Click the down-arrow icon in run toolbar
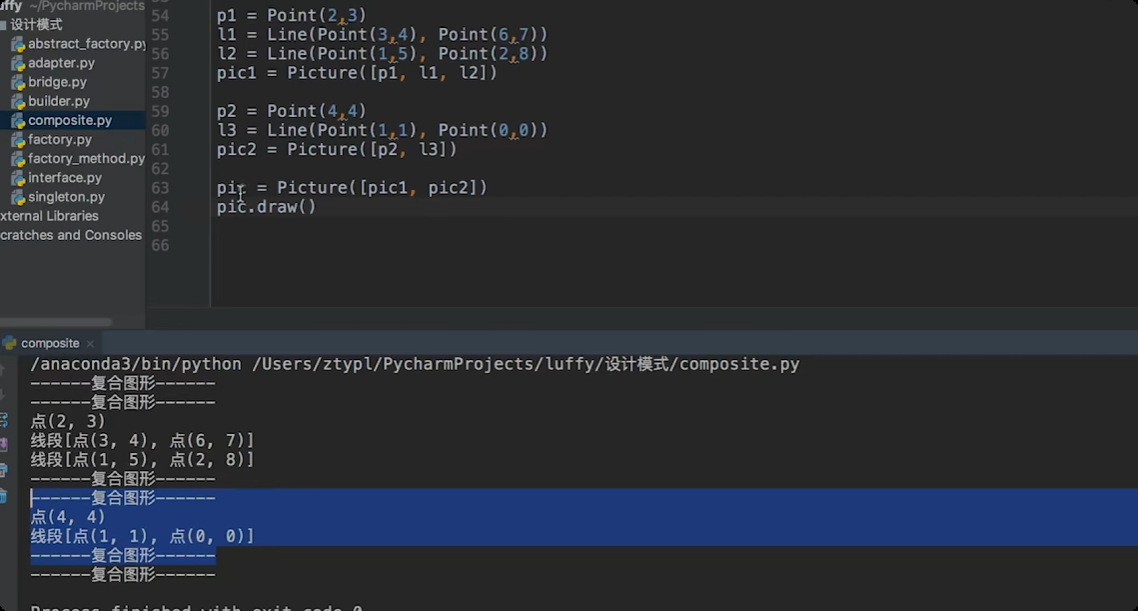The width and height of the screenshot is (1138, 611). 4,394
